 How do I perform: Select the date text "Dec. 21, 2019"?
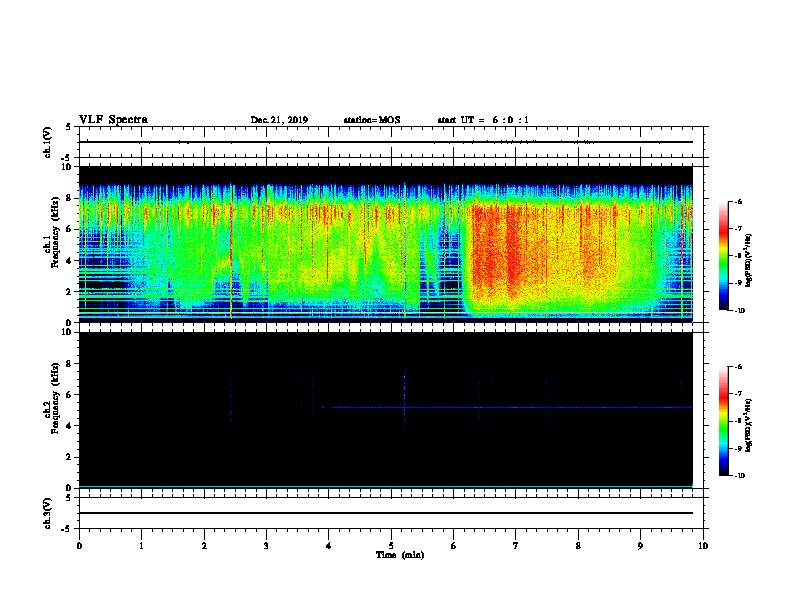point(279,120)
